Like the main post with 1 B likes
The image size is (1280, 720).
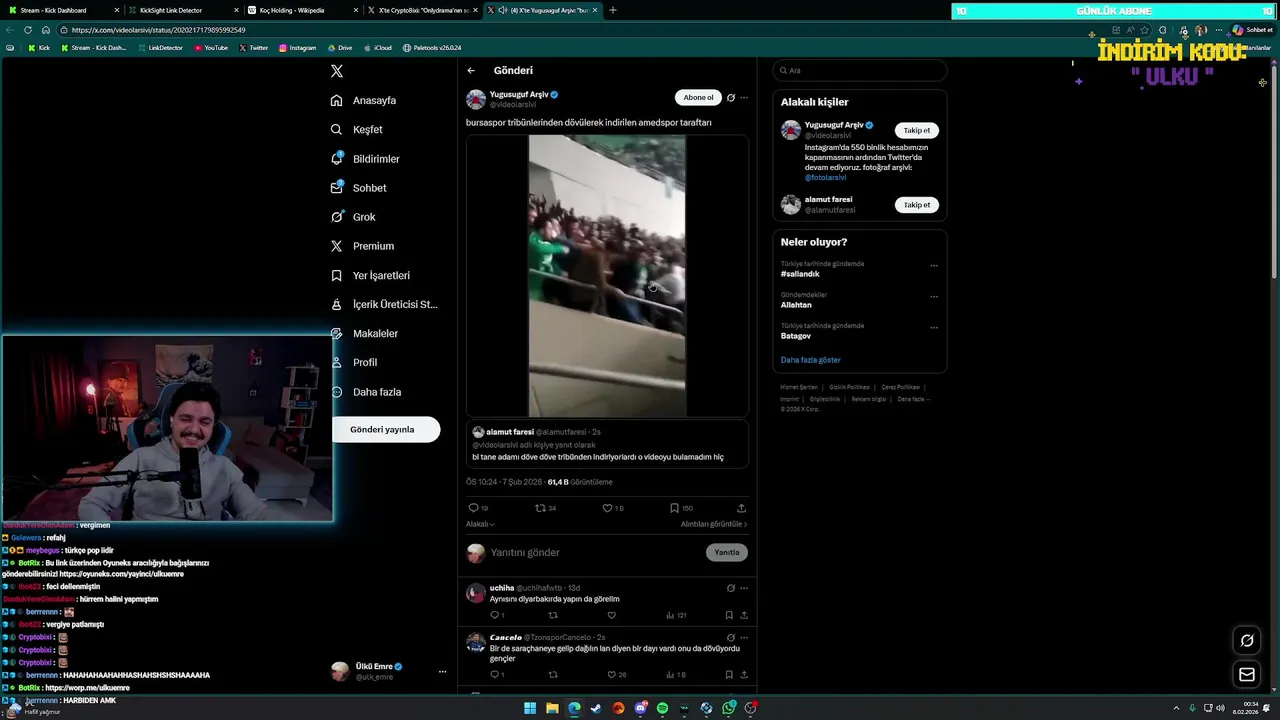pos(613,508)
